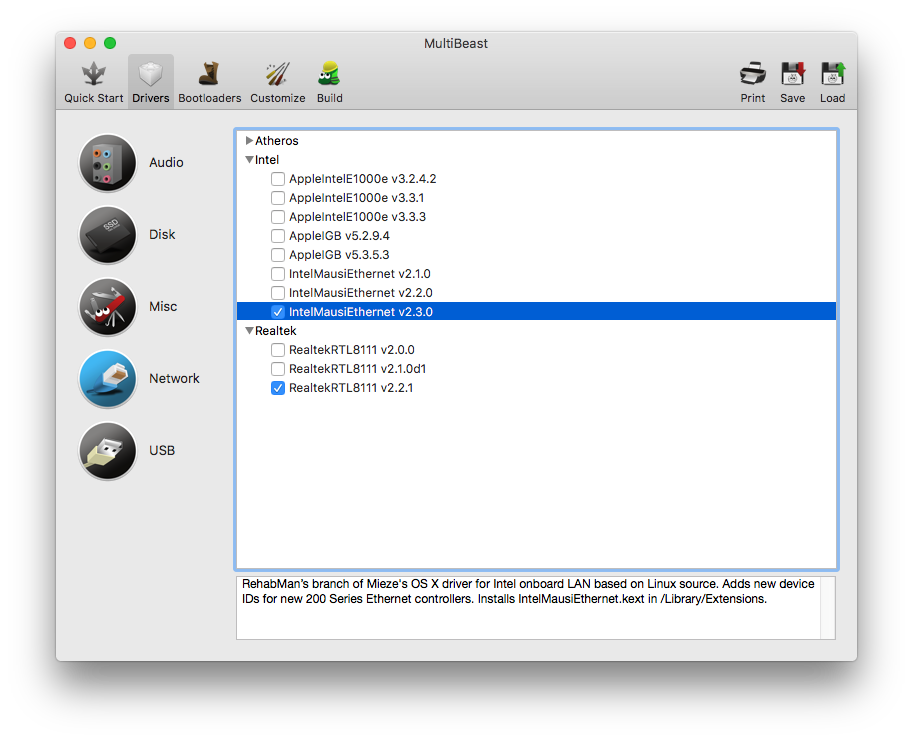Enable AppleIntelE1000e v3.2.4.2 checkbox
Image resolution: width=913 pixels, height=741 pixels.
point(278,179)
